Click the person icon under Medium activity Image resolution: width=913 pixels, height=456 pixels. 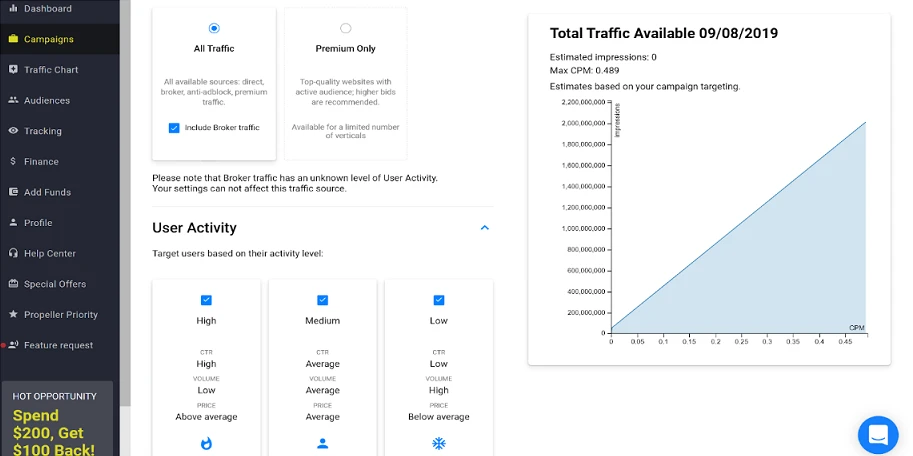(323, 444)
